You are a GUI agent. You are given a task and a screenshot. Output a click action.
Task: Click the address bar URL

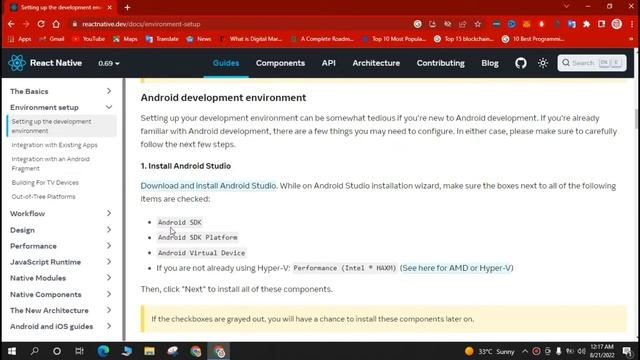click(141, 24)
